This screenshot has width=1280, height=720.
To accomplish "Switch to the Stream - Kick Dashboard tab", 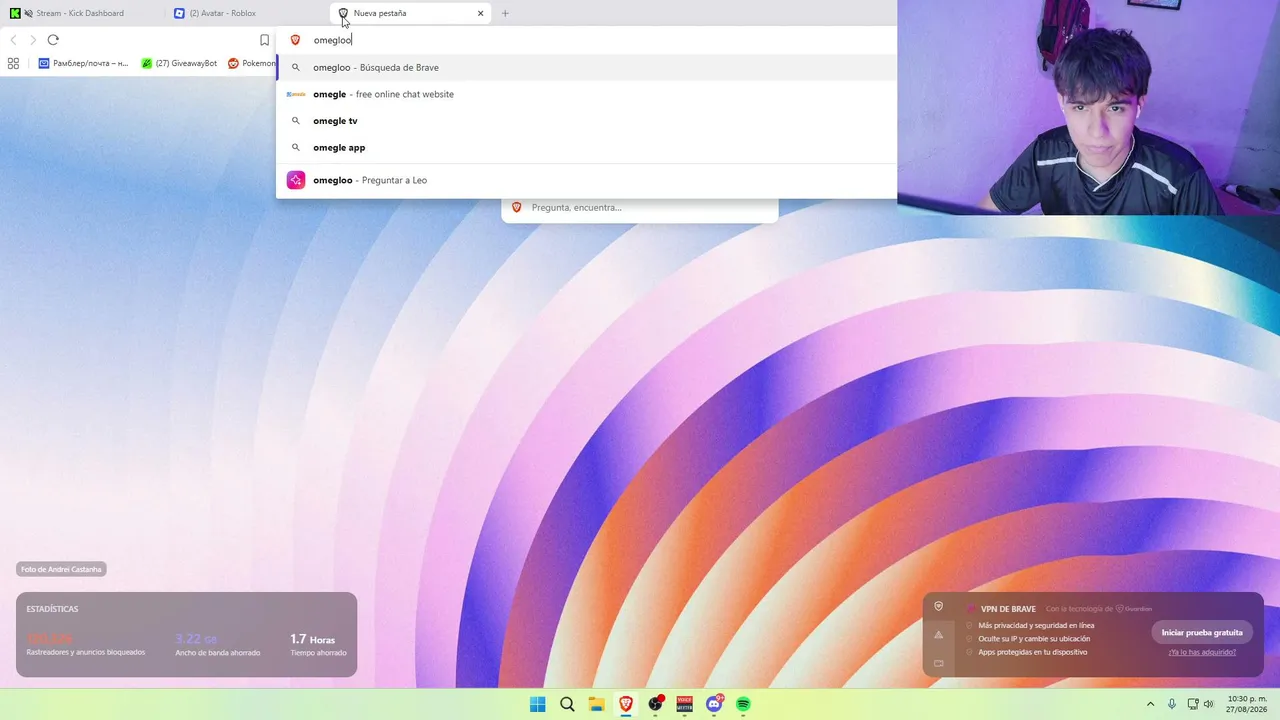I will pyautogui.click(x=82, y=13).
